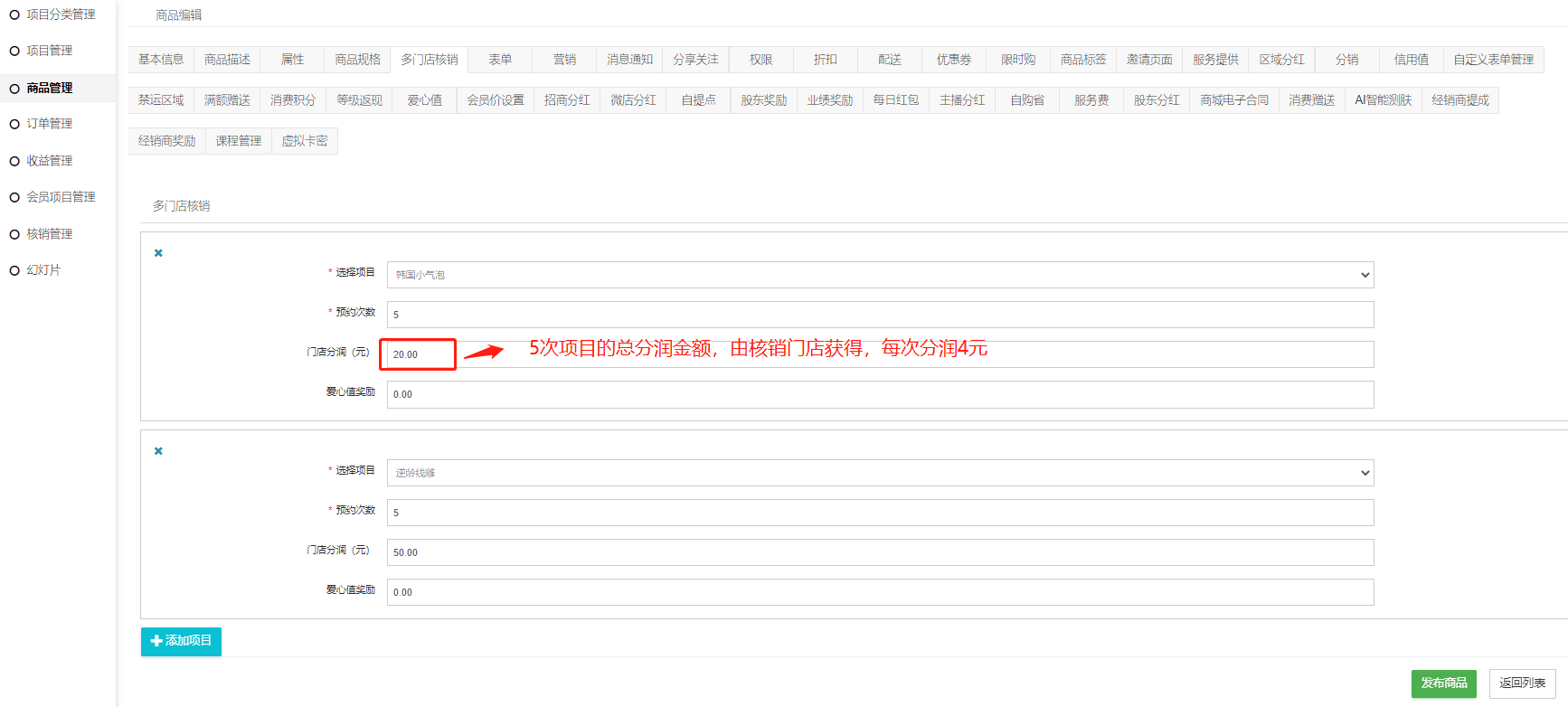Image resolution: width=1568 pixels, height=707 pixels.
Task: Click 门店分润 field showing 50.00
Action: pos(880,552)
